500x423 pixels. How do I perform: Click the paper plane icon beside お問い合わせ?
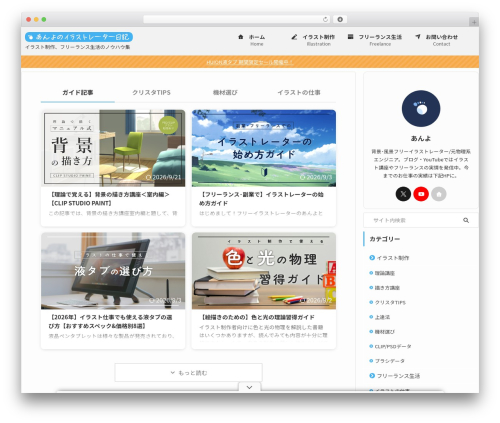click(418, 37)
